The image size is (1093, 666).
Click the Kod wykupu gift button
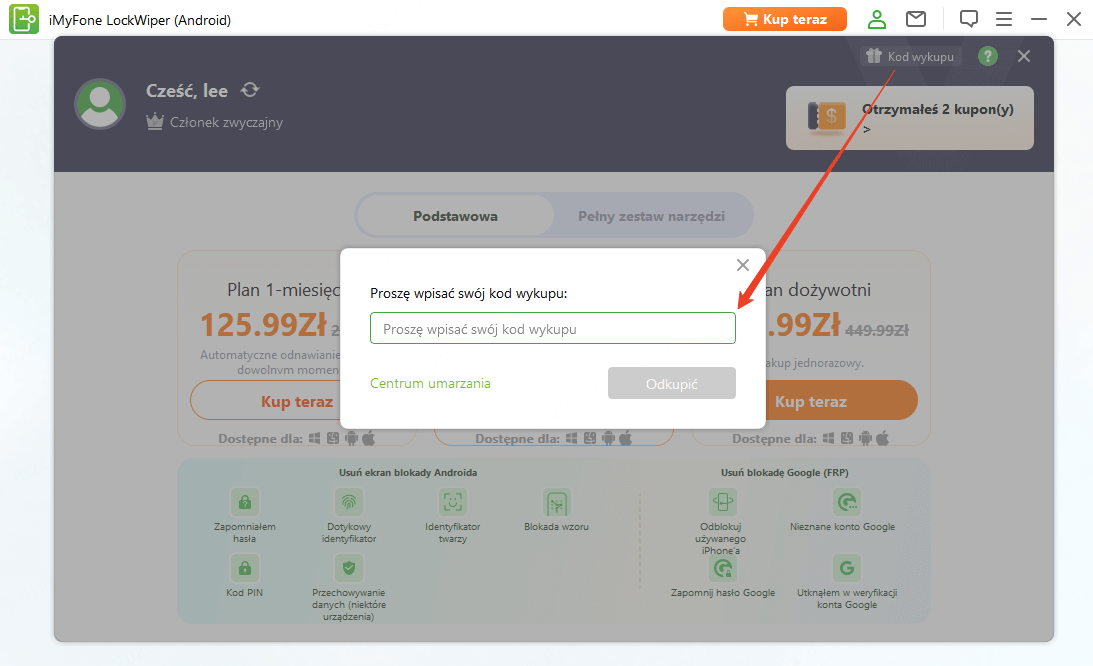(910, 56)
